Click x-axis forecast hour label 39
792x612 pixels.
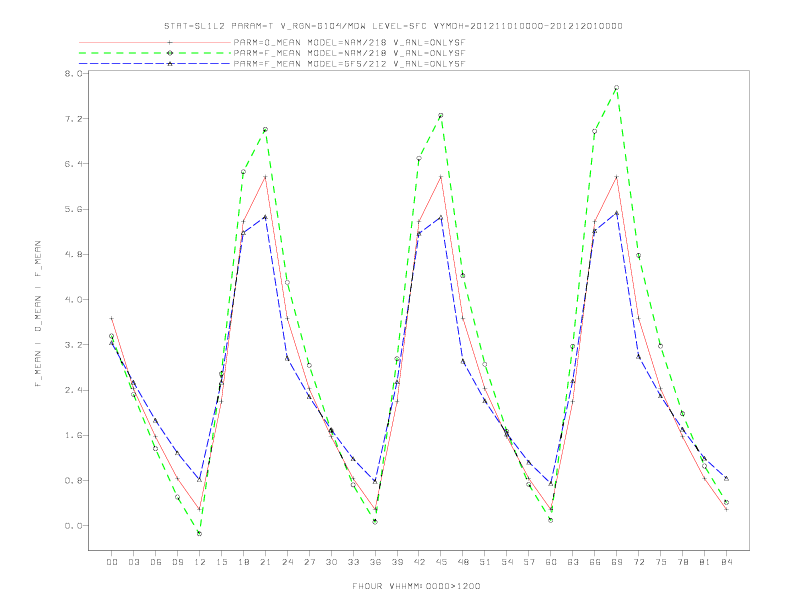tap(397, 562)
